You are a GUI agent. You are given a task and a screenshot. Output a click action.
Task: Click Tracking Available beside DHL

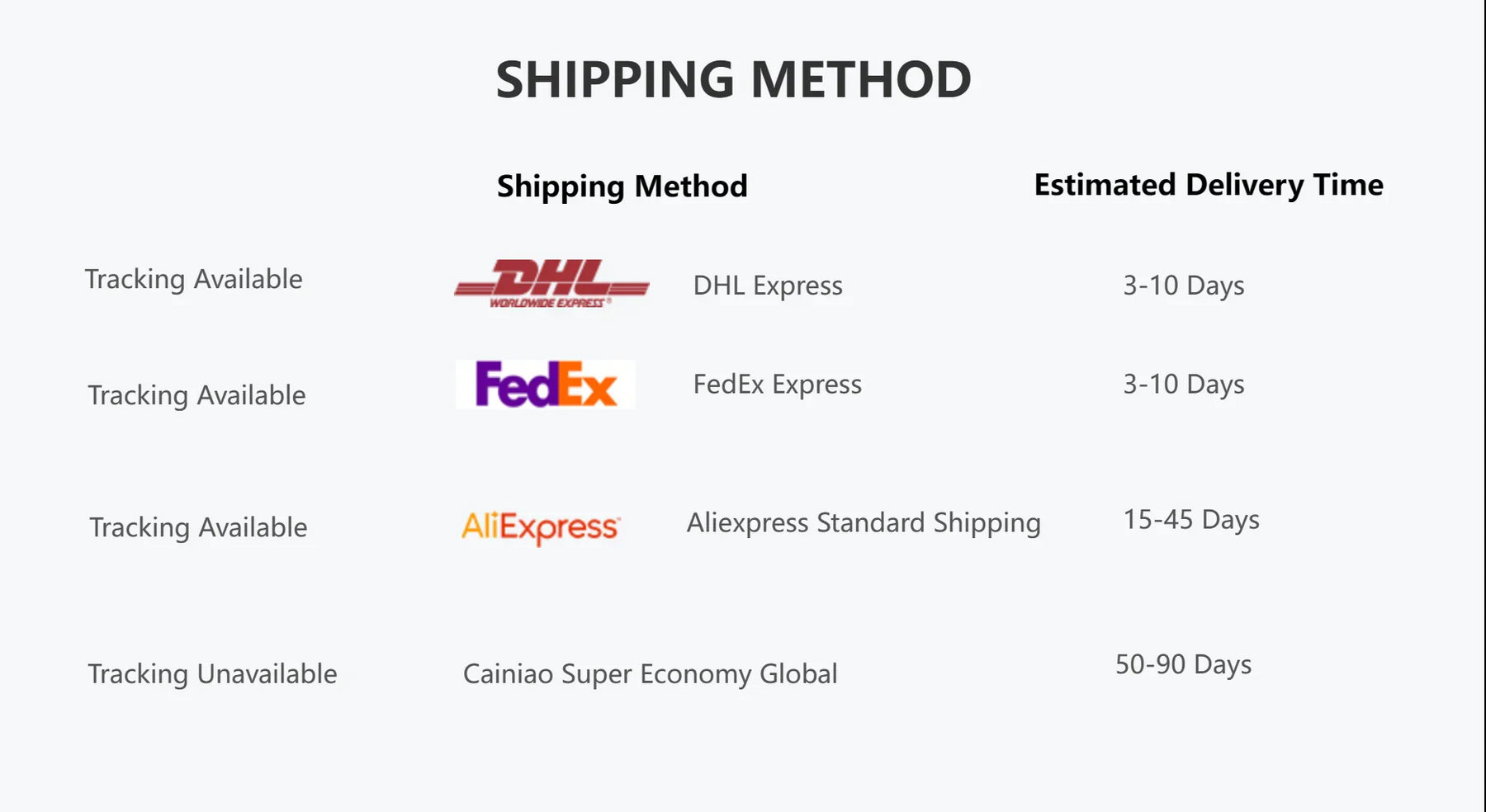193,280
